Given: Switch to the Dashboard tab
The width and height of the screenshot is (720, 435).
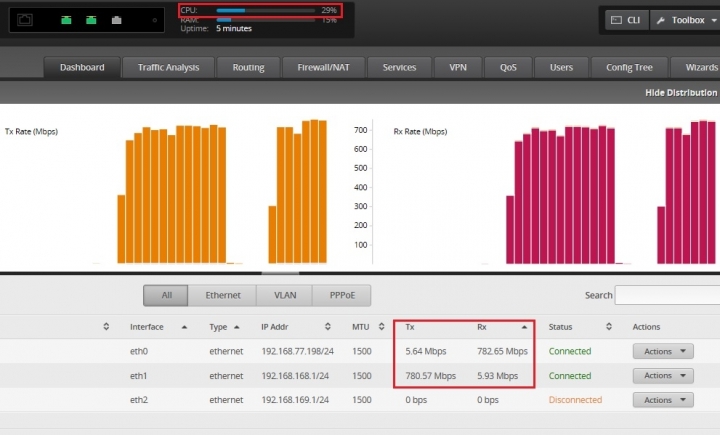Looking at the screenshot, I should [x=82, y=68].
